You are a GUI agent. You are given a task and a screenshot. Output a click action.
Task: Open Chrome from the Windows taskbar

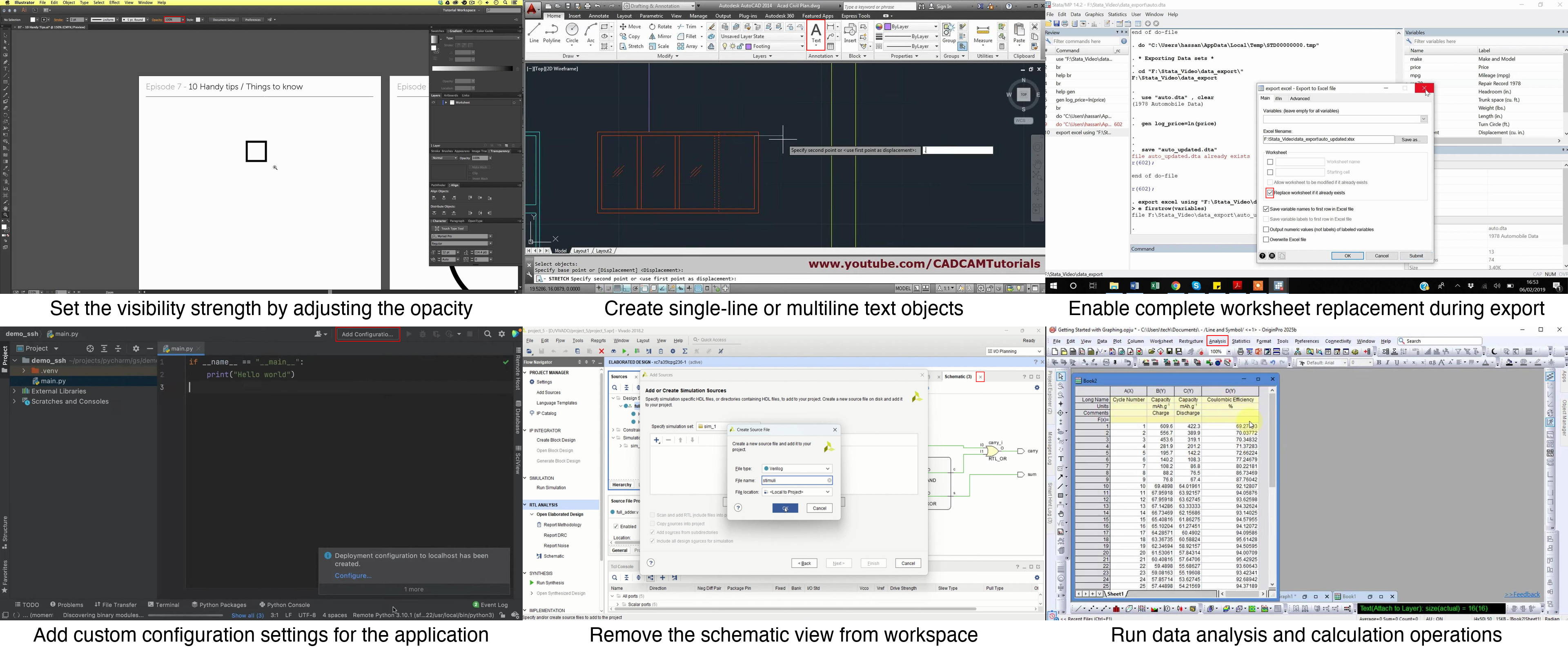(x=1176, y=286)
